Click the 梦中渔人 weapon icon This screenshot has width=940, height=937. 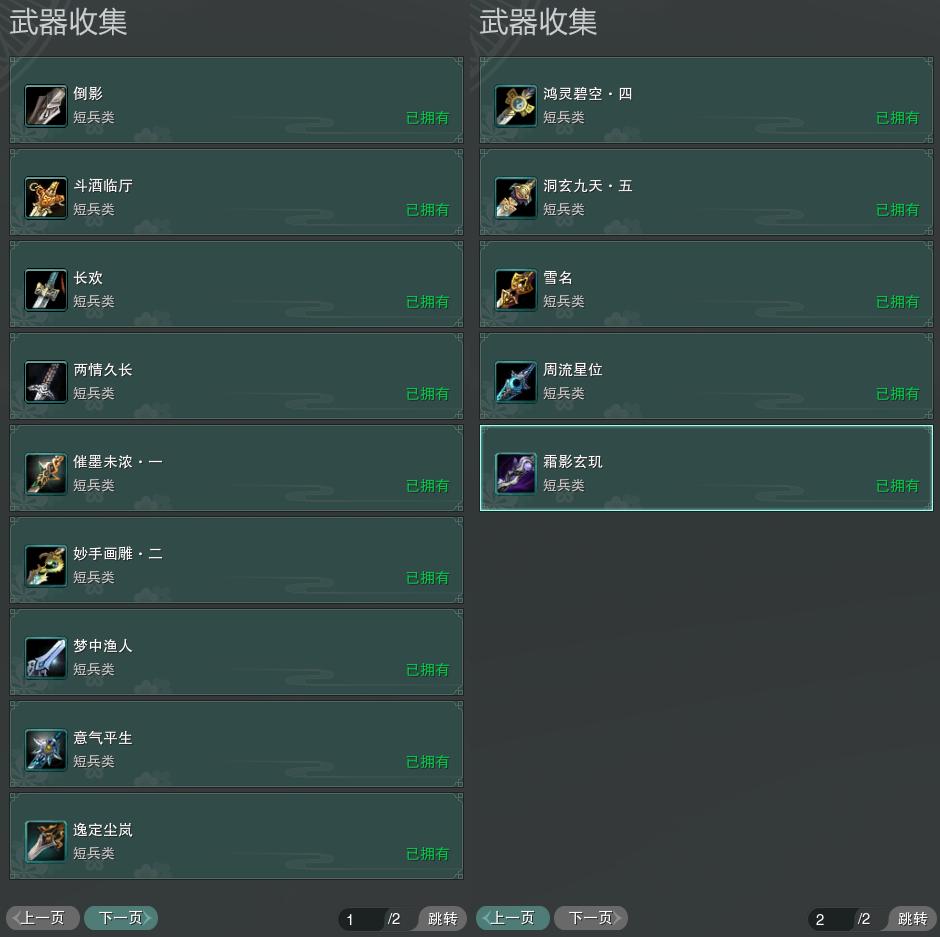coord(46,658)
